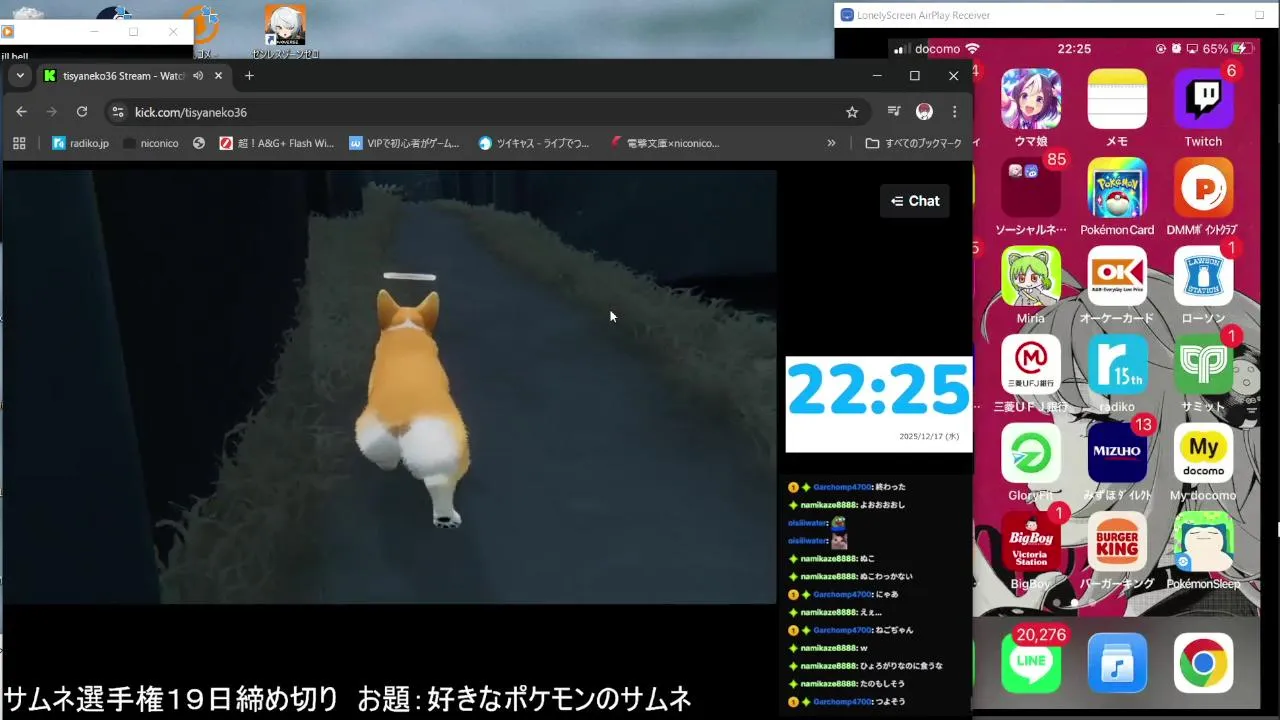
Task: Open the Memo notes app icon
Action: [1117, 98]
